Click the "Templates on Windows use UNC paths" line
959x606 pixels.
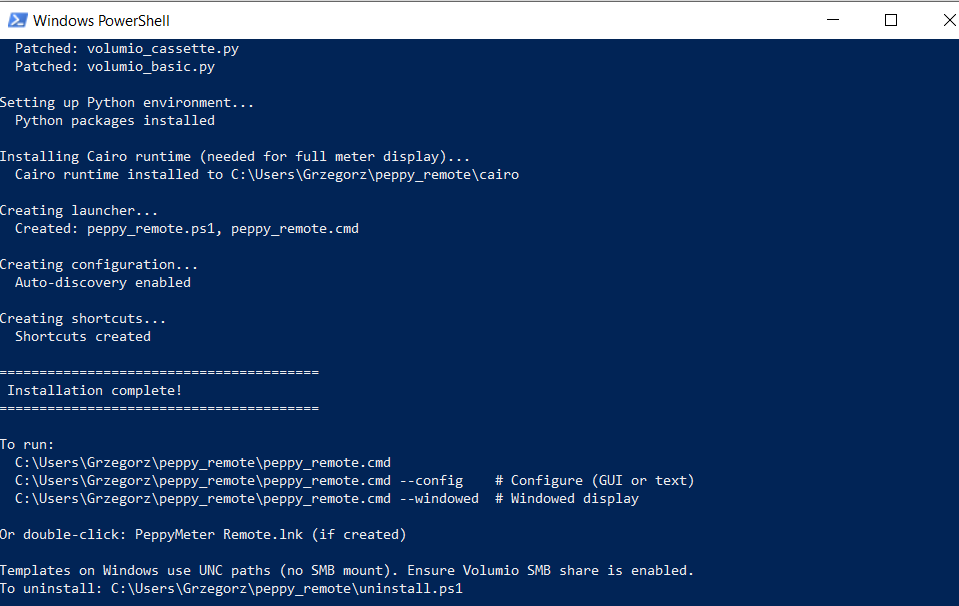(346, 570)
